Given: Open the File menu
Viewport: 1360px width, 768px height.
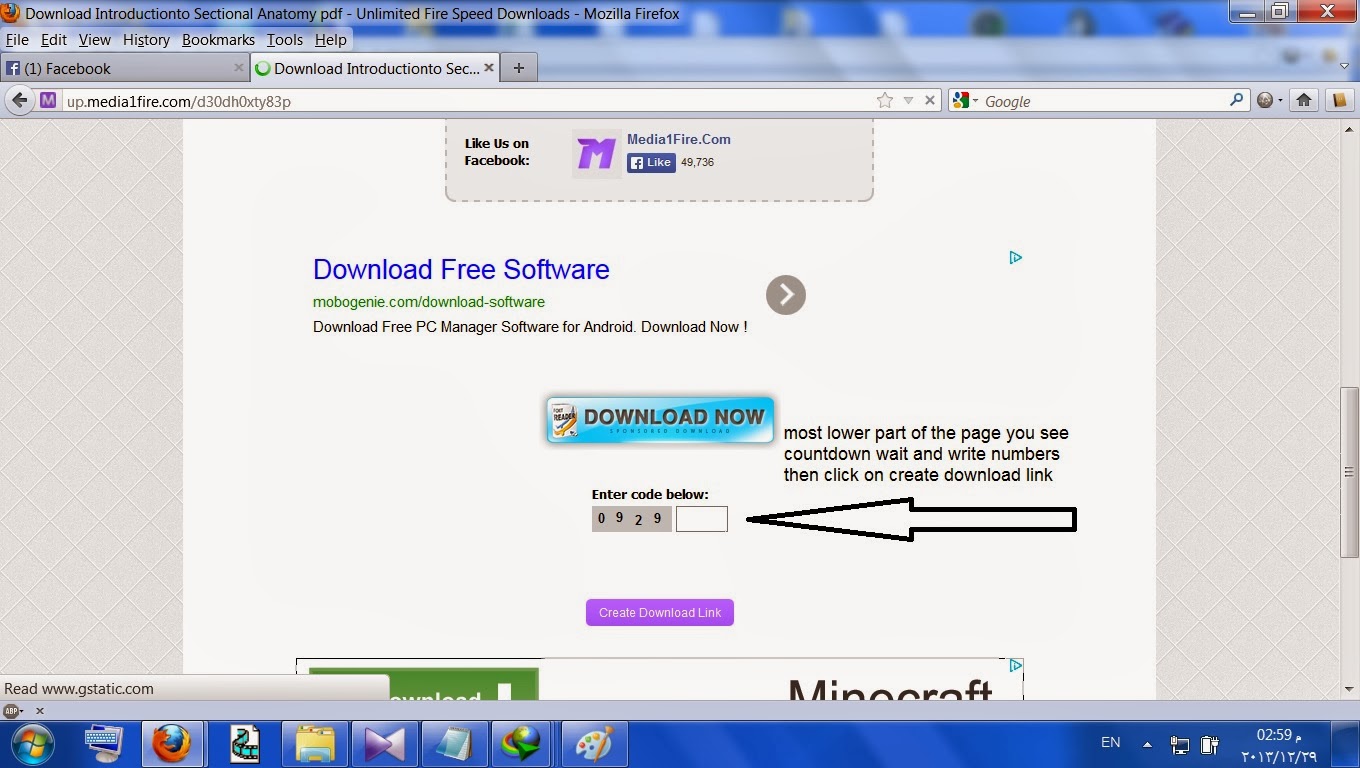Looking at the screenshot, I should coord(18,40).
